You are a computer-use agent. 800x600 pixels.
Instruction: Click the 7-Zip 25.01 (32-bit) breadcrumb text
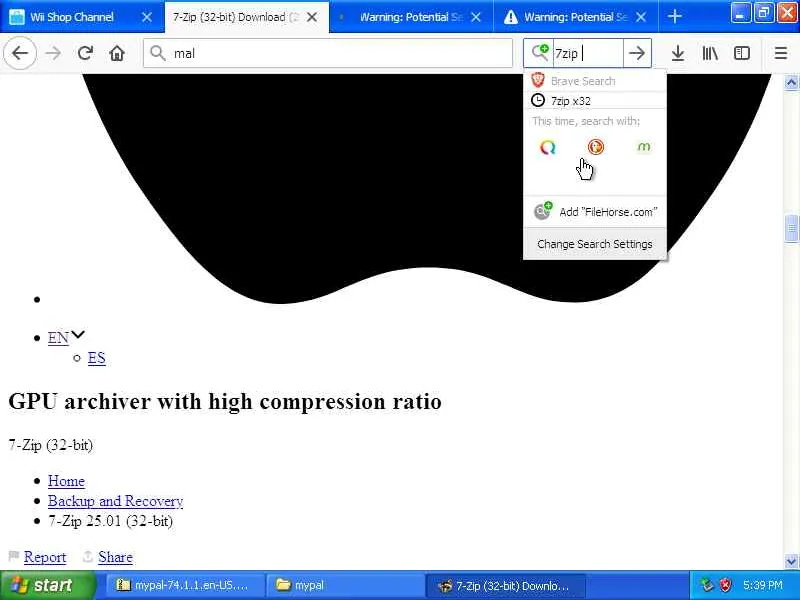tap(111, 521)
